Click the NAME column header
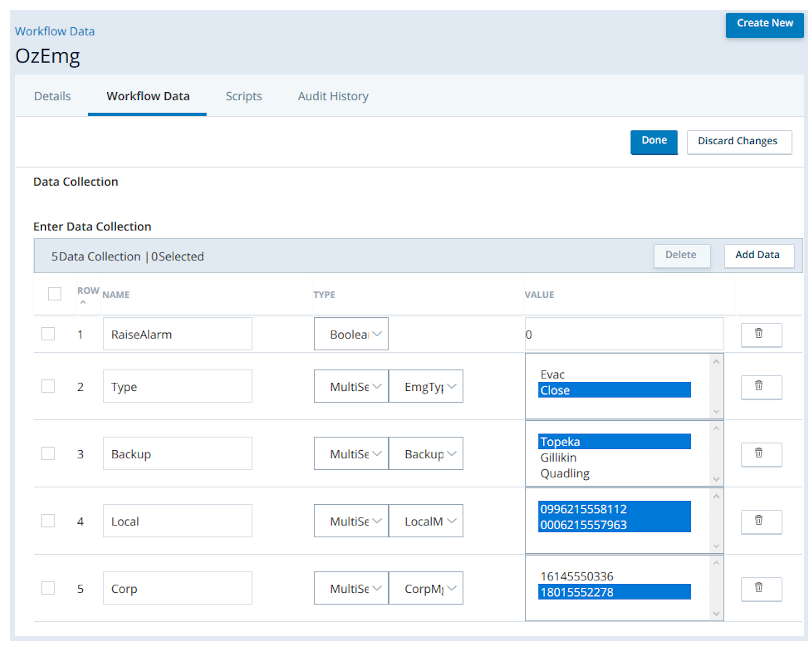 116,295
